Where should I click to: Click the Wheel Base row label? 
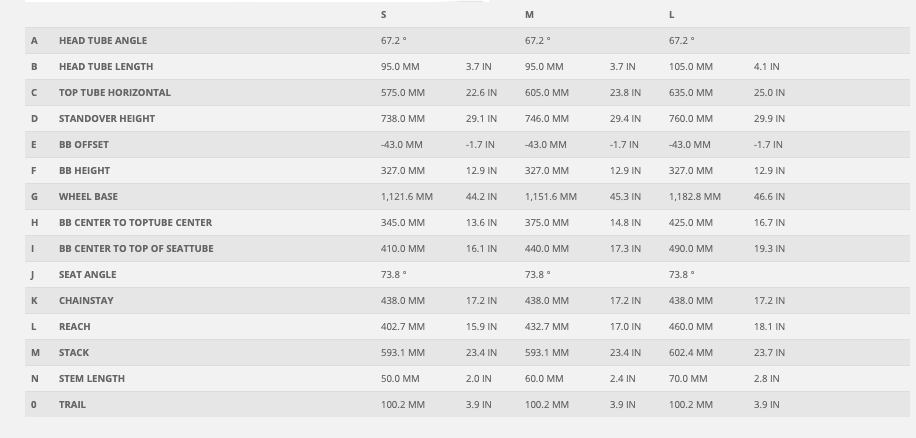coord(88,197)
